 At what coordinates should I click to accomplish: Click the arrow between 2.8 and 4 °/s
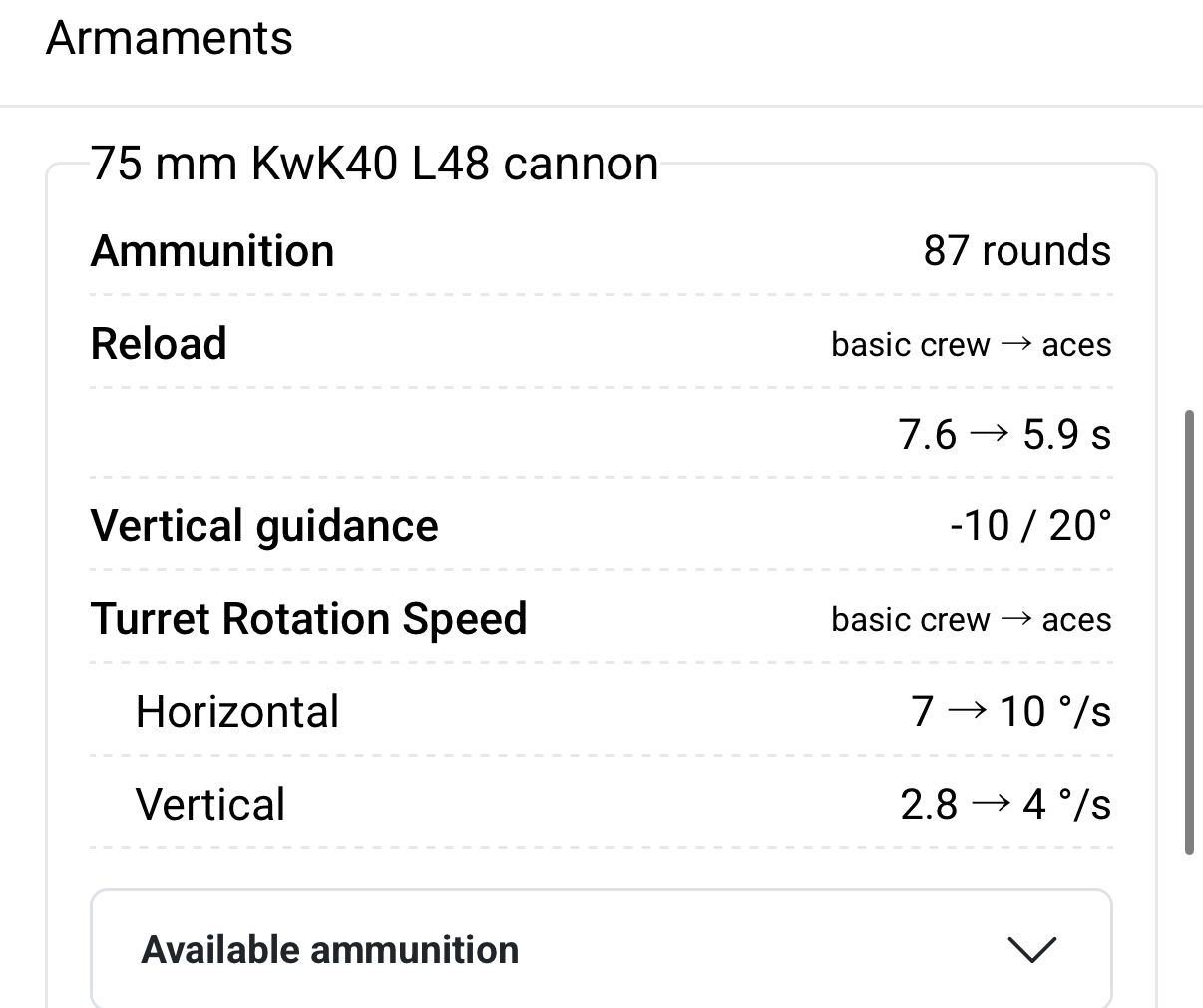point(990,804)
